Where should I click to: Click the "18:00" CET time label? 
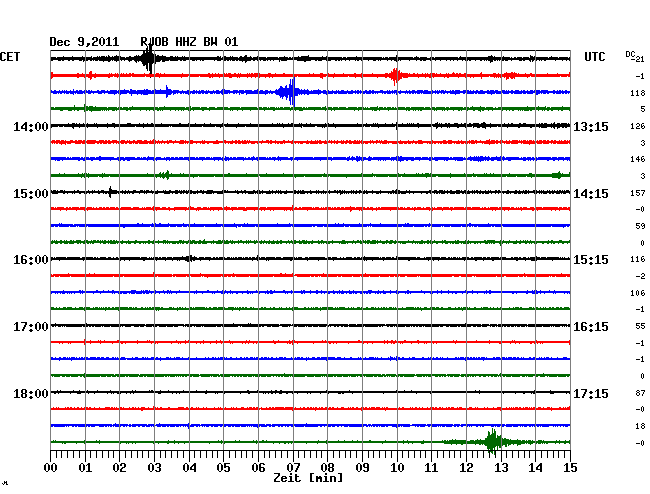click(31, 394)
